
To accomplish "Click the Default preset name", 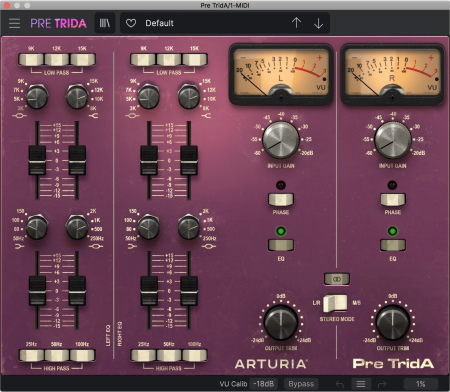I will click(159, 23).
